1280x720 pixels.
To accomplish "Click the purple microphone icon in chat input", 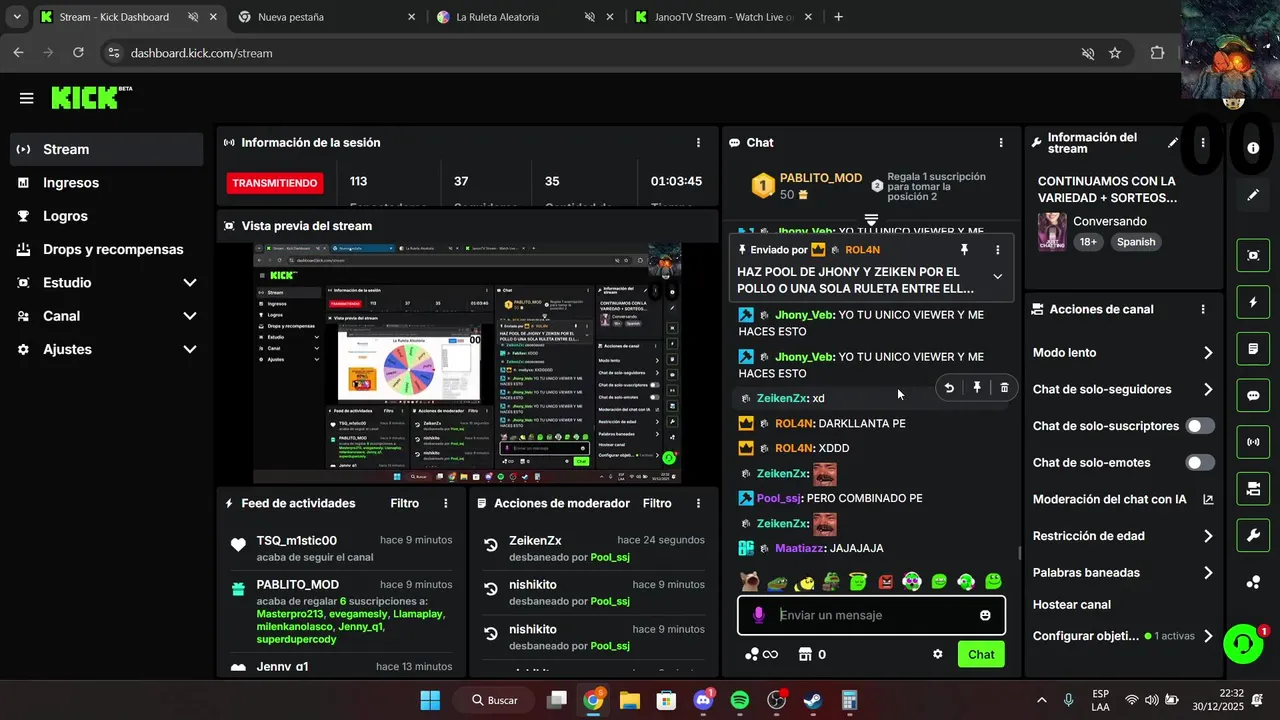I will (759, 615).
